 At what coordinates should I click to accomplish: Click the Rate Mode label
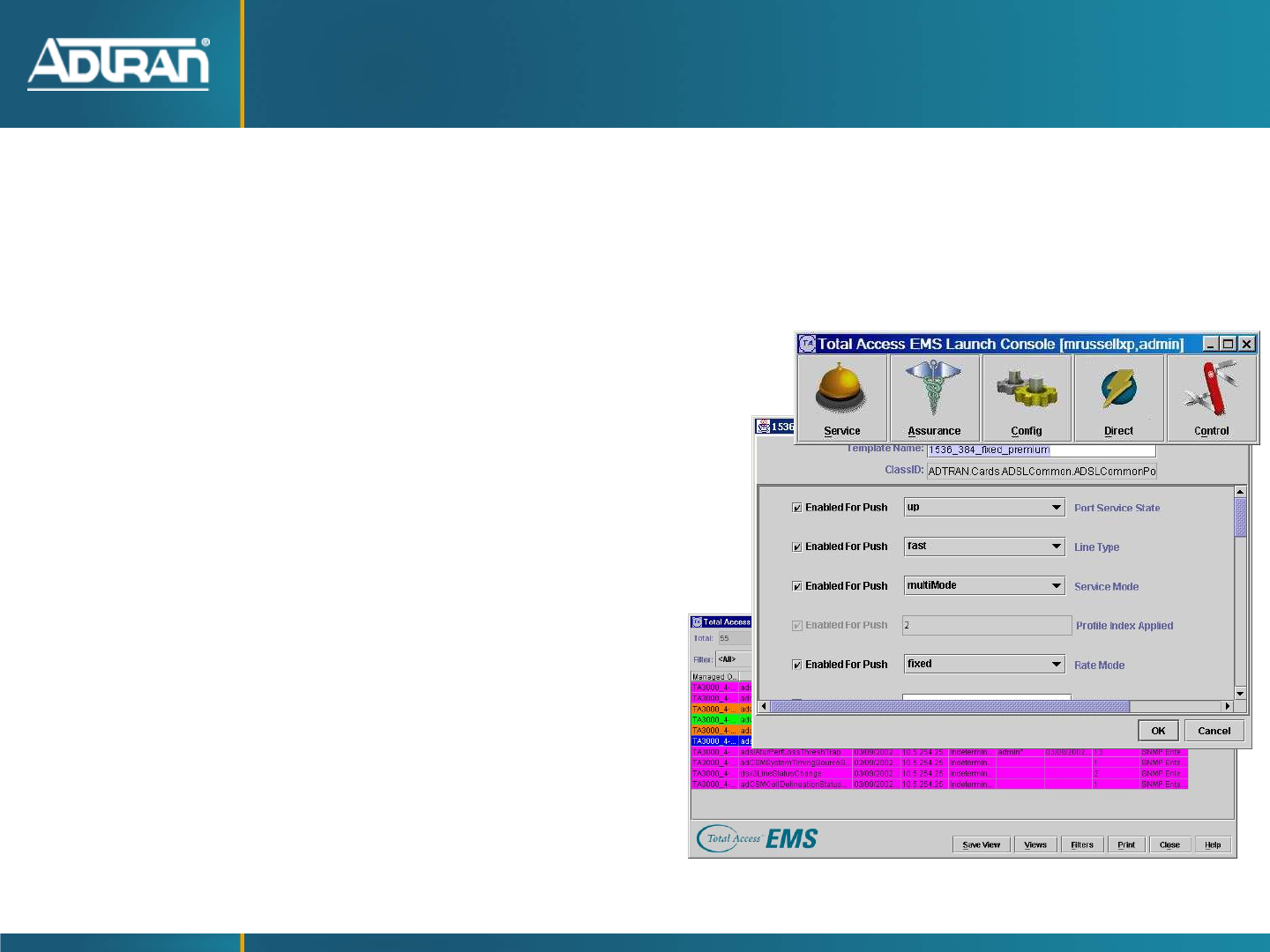[x=1099, y=666]
